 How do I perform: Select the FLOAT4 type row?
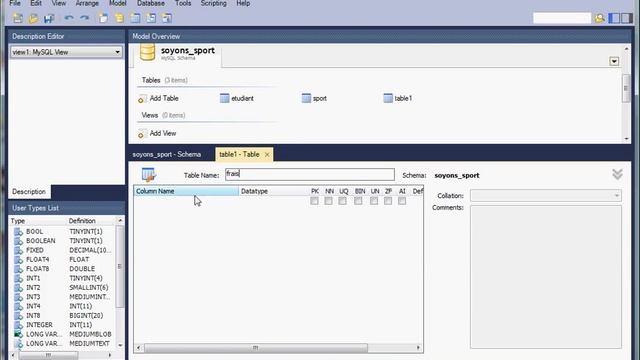(x=63, y=260)
